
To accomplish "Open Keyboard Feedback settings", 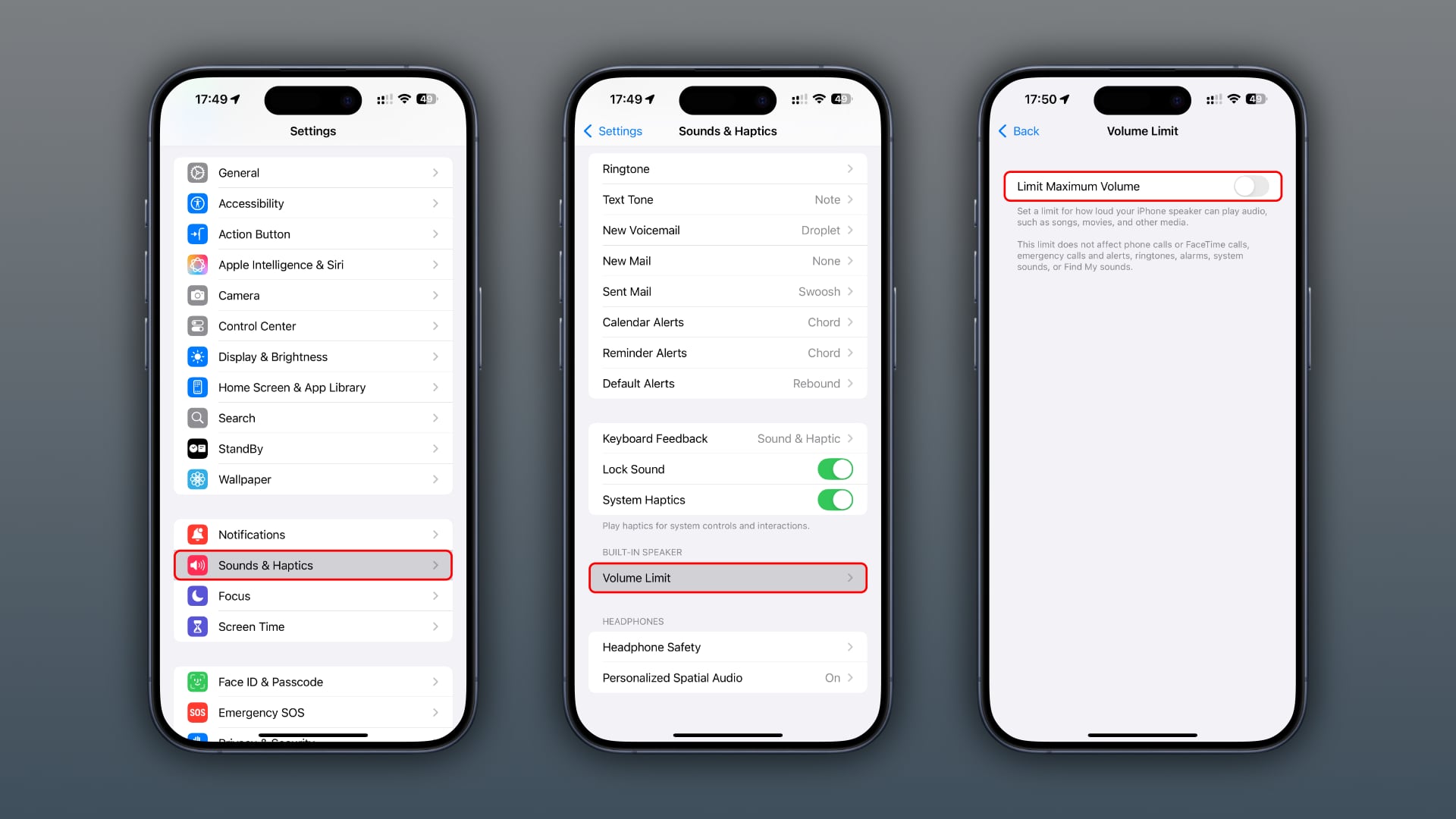I will [727, 438].
